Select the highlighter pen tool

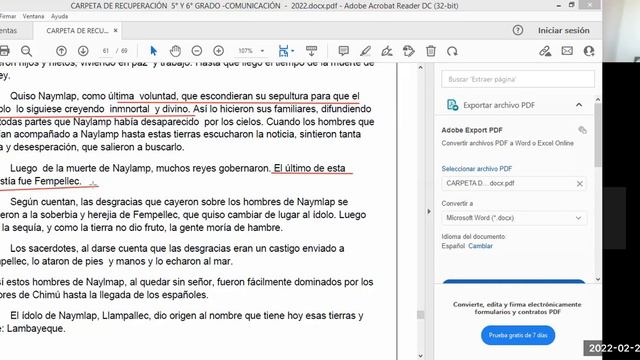(x=365, y=51)
